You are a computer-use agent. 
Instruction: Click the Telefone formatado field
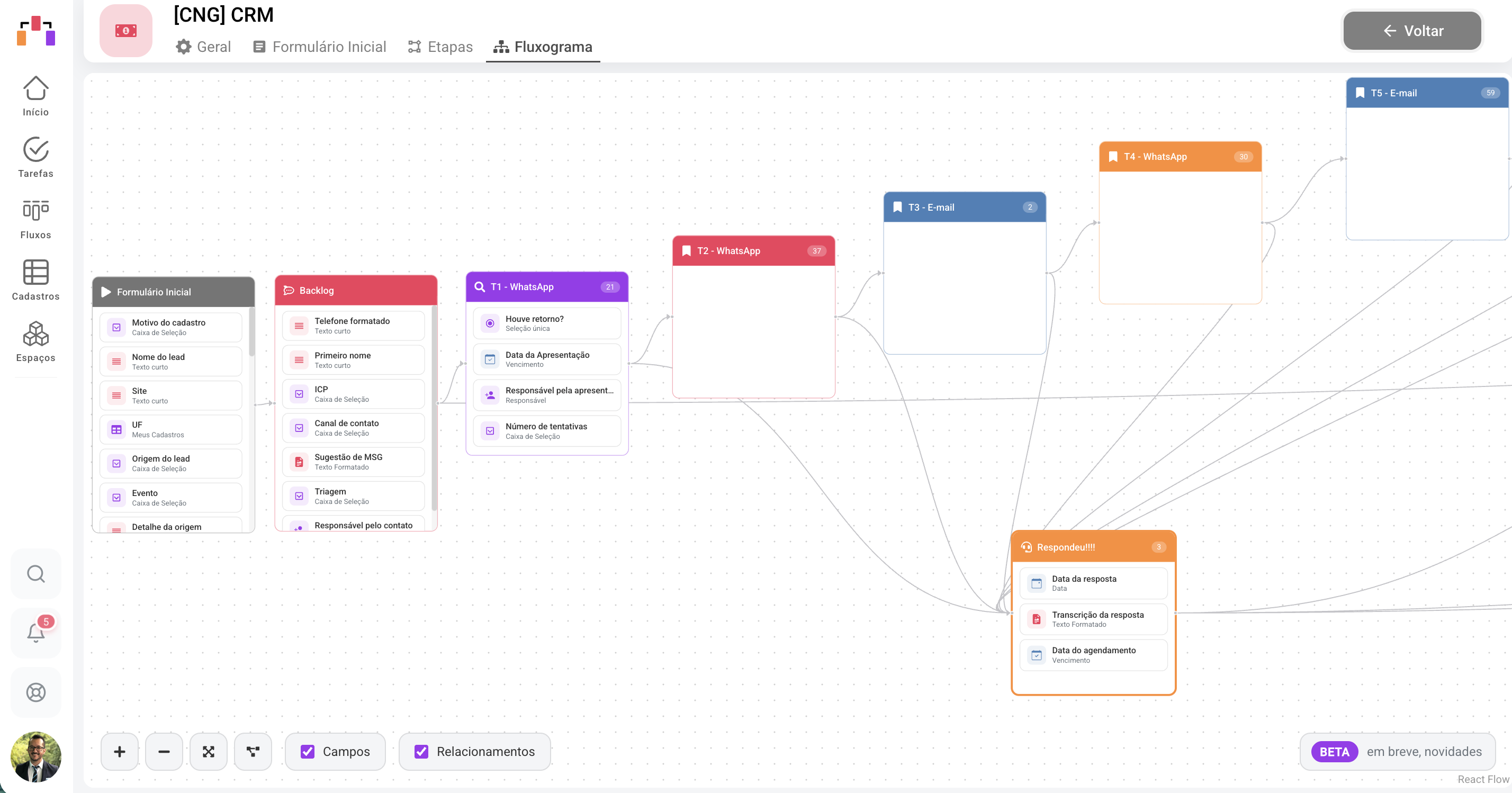pos(353,326)
